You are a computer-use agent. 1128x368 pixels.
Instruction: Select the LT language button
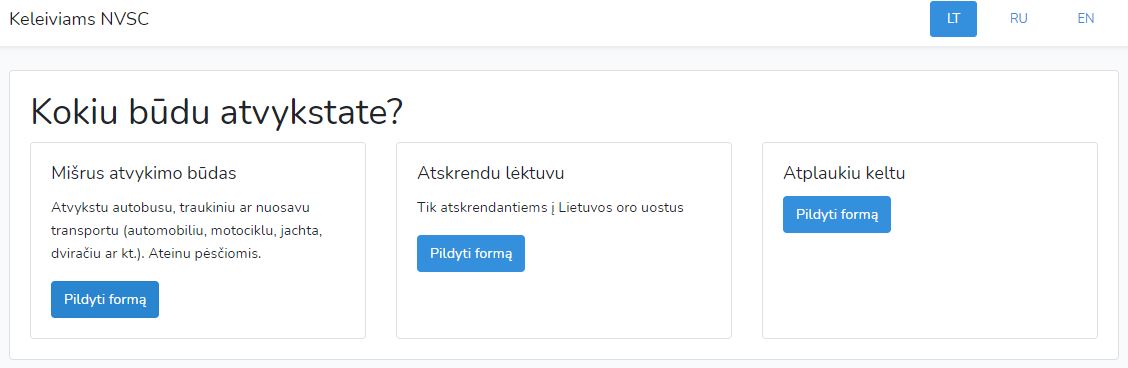[x=953, y=19]
